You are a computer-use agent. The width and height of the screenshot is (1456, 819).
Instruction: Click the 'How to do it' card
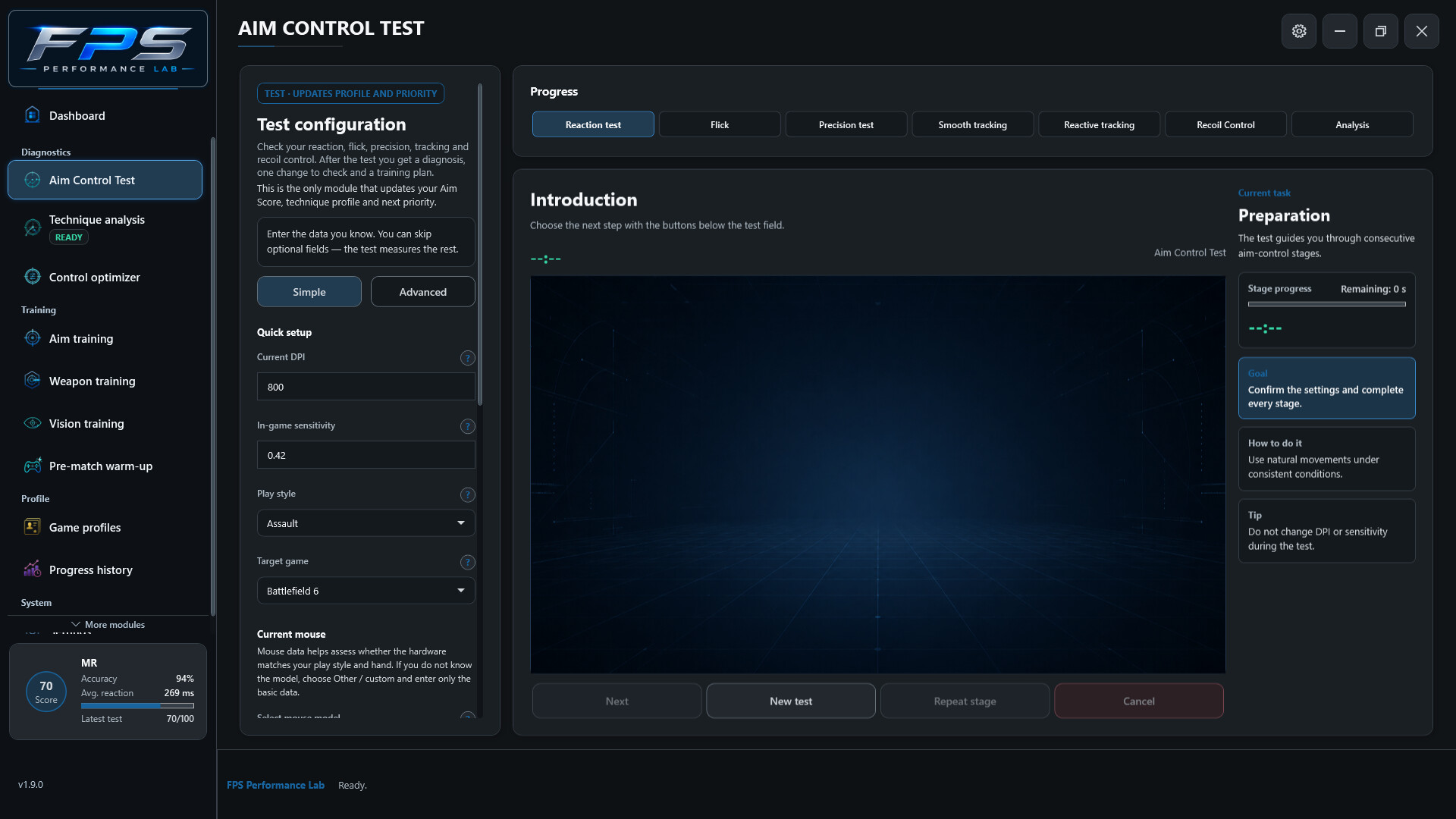1326,459
